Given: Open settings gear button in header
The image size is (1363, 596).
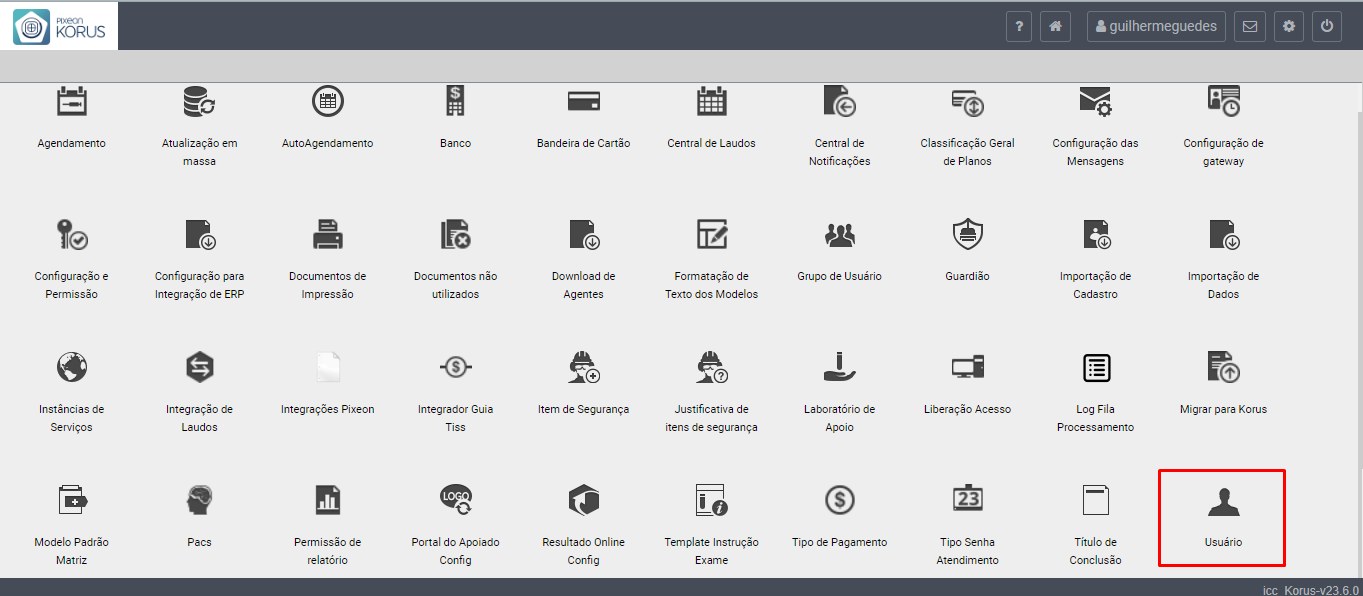Looking at the screenshot, I should pos(1289,27).
